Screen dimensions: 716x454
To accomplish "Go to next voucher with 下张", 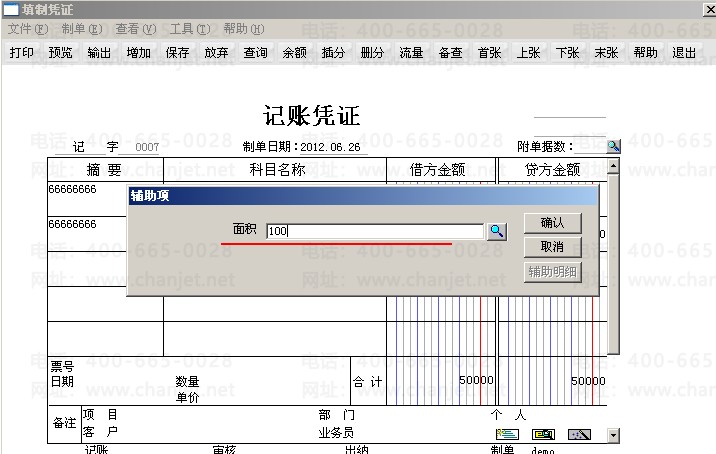I will point(568,53).
